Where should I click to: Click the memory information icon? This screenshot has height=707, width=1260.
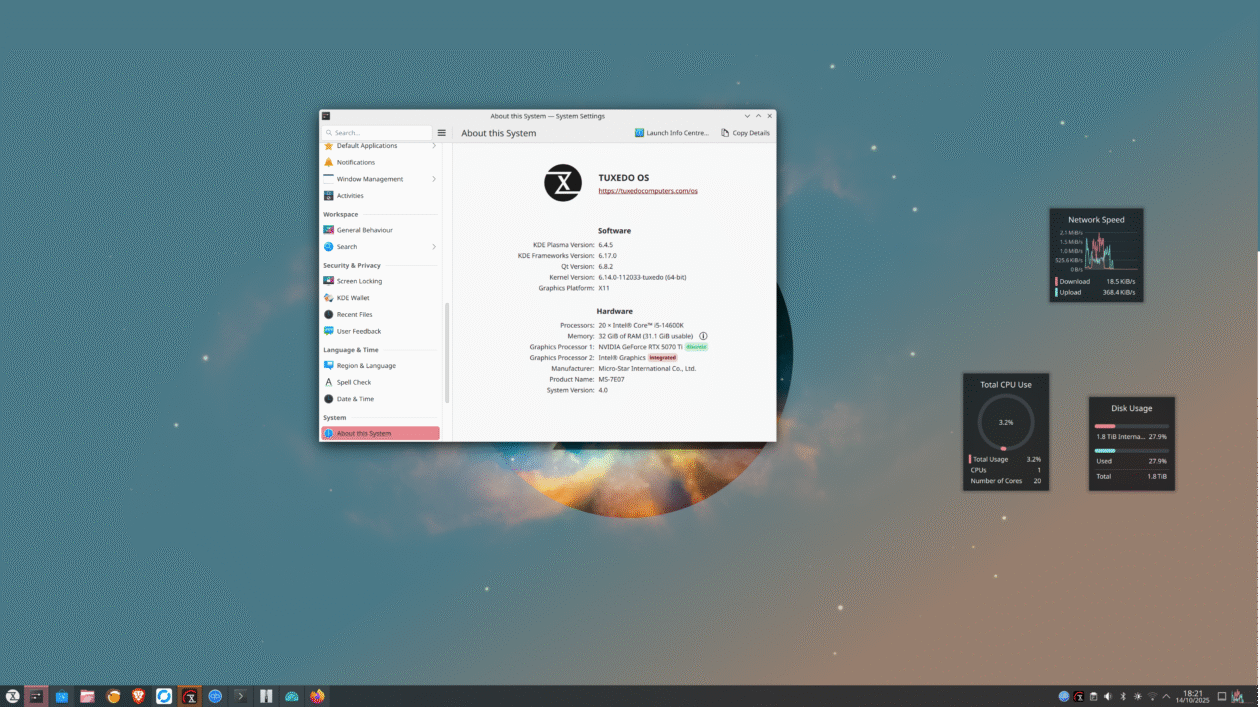[703, 336]
